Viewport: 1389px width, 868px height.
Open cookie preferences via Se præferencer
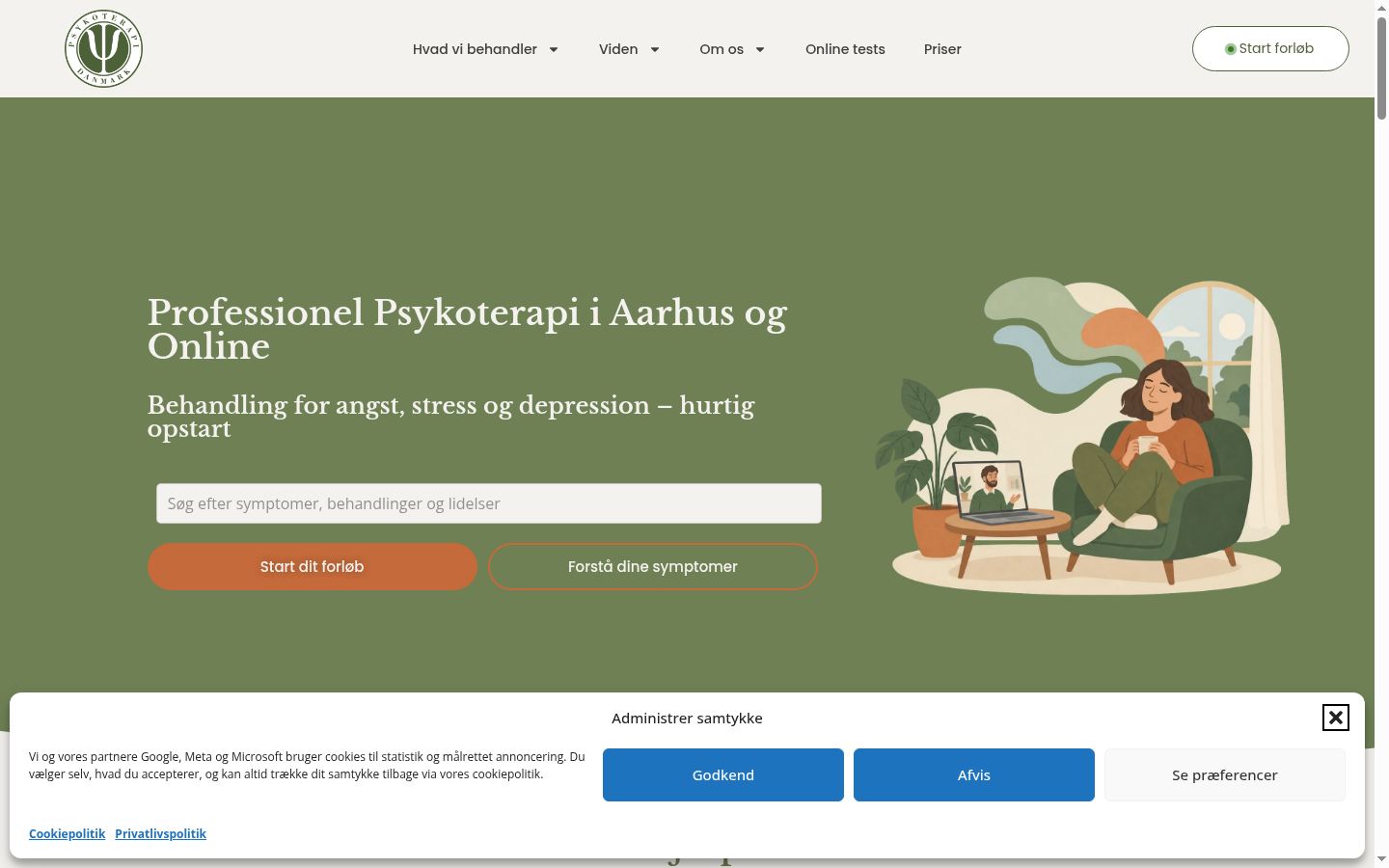(x=1225, y=774)
